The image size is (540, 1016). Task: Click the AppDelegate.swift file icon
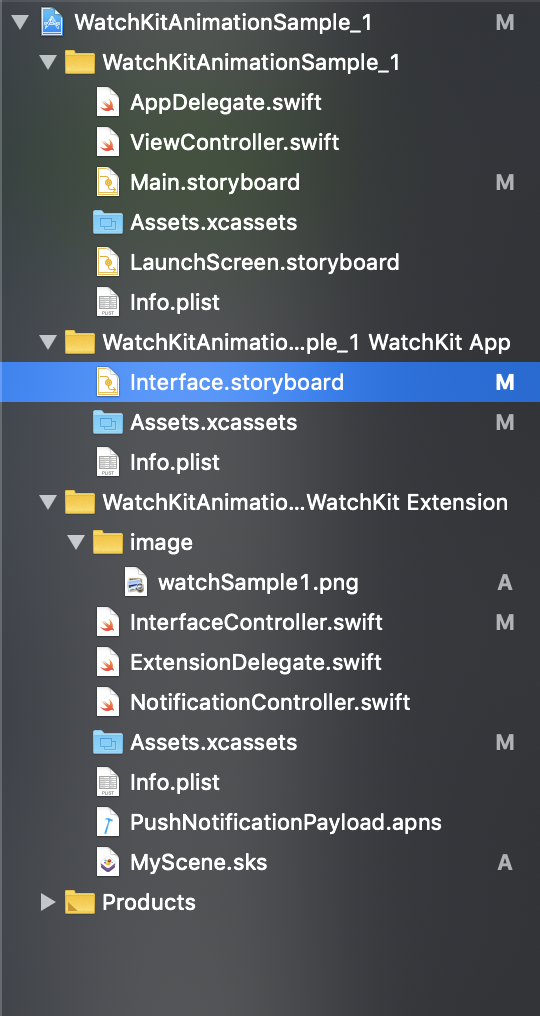pyautogui.click(x=108, y=102)
